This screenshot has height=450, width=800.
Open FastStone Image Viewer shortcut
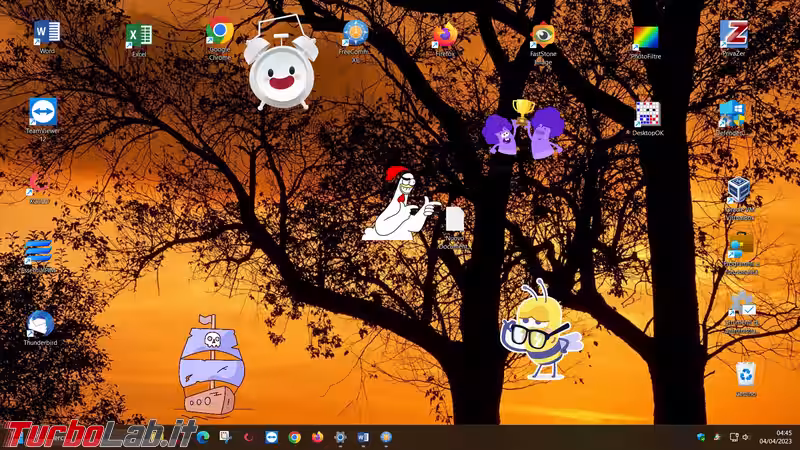(543, 36)
